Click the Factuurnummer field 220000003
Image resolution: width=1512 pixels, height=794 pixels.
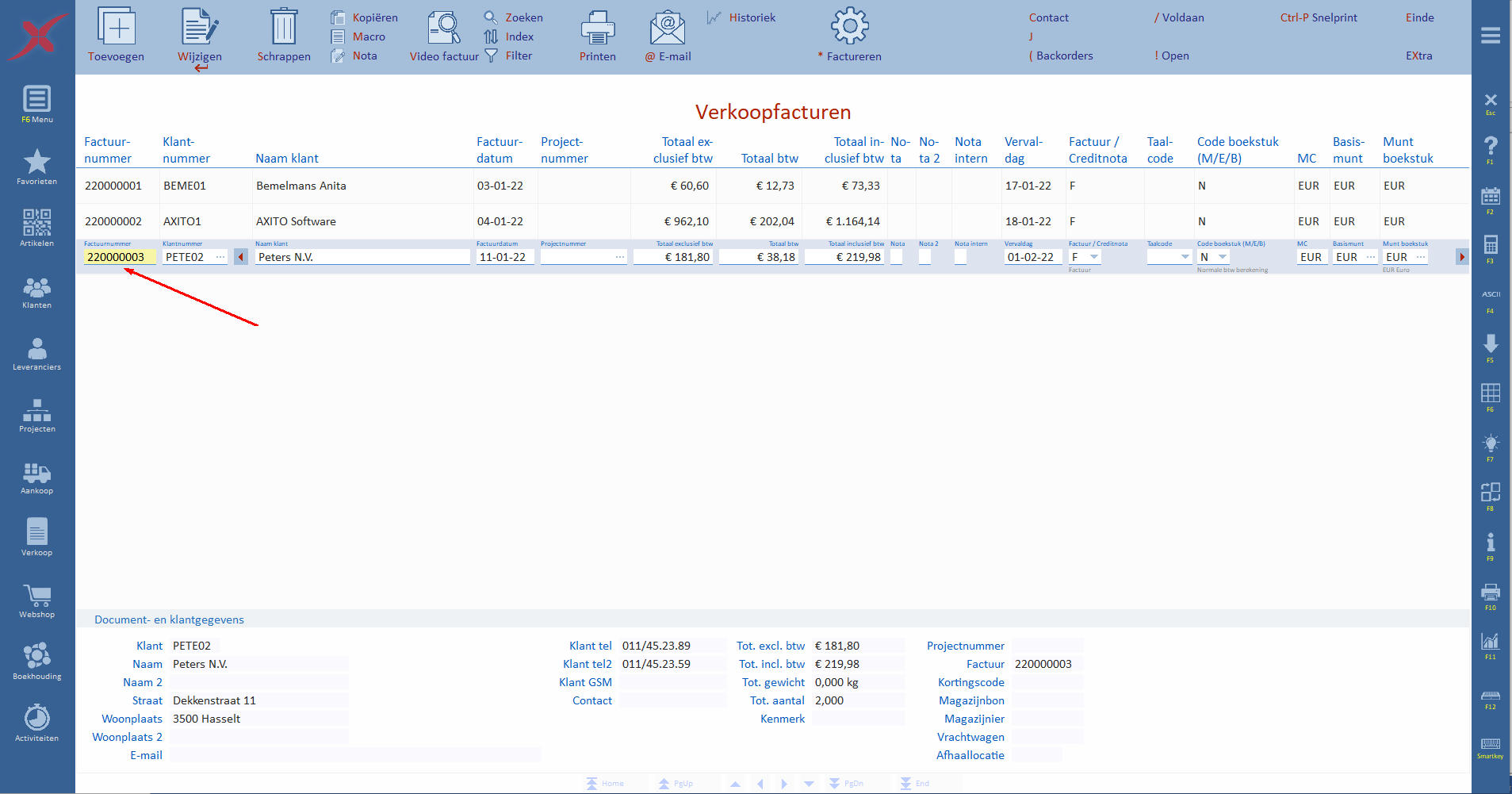coord(120,257)
